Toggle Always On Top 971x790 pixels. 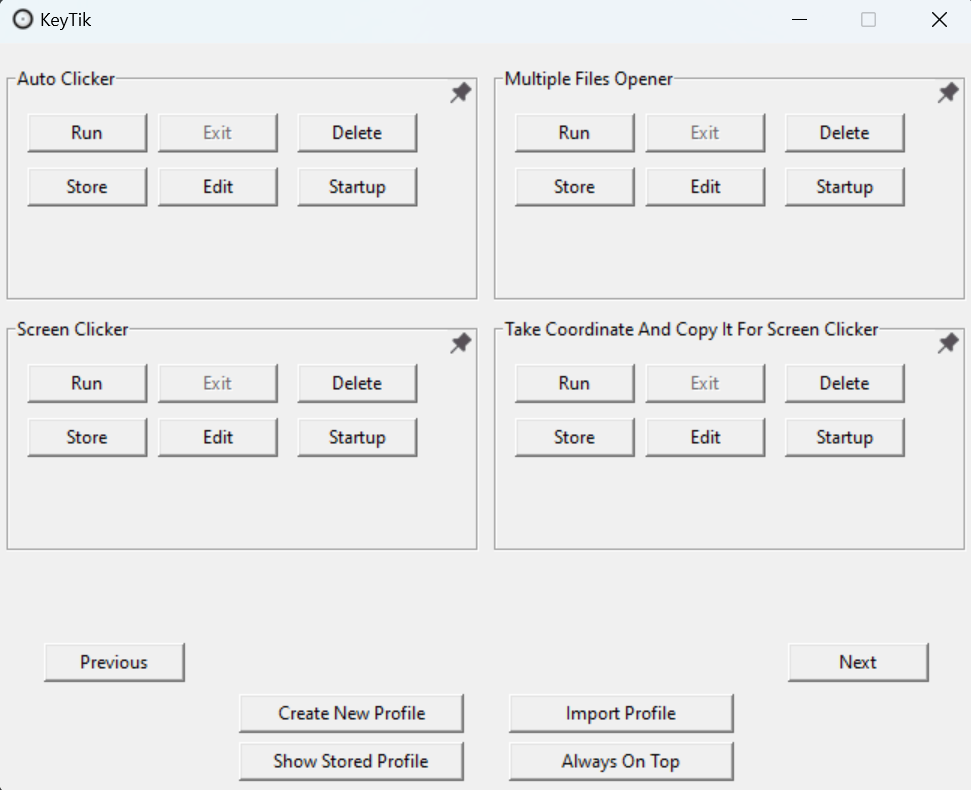coord(621,761)
